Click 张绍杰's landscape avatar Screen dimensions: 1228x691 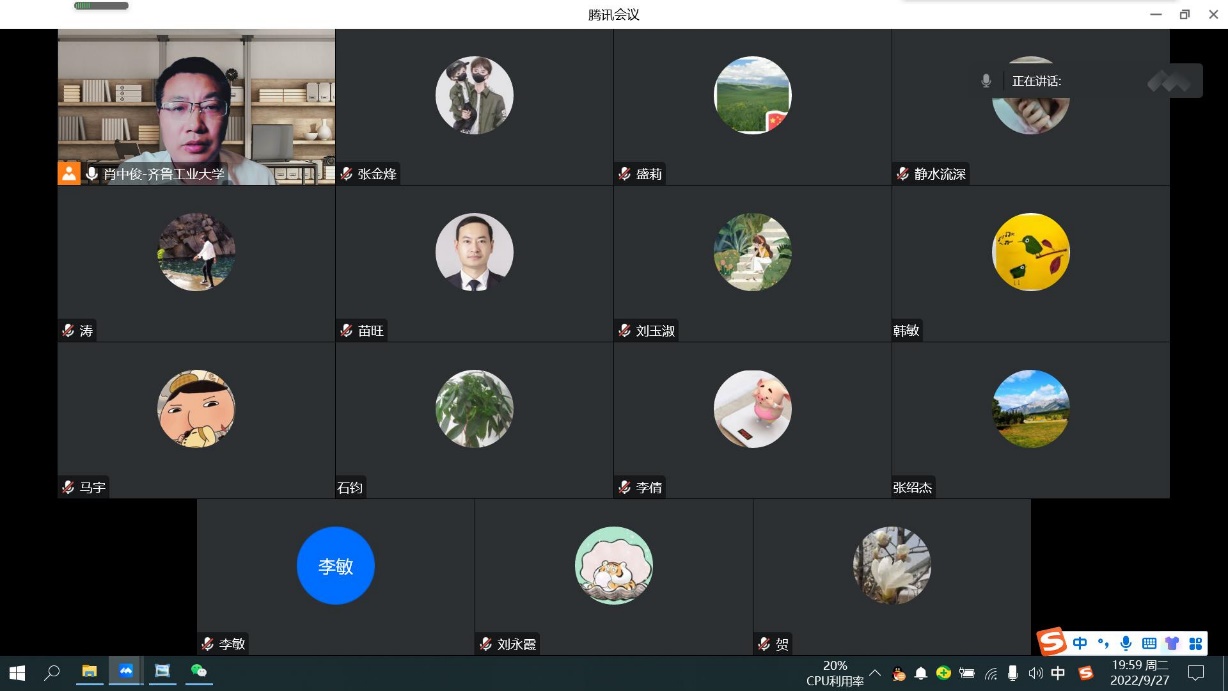pos(1031,409)
